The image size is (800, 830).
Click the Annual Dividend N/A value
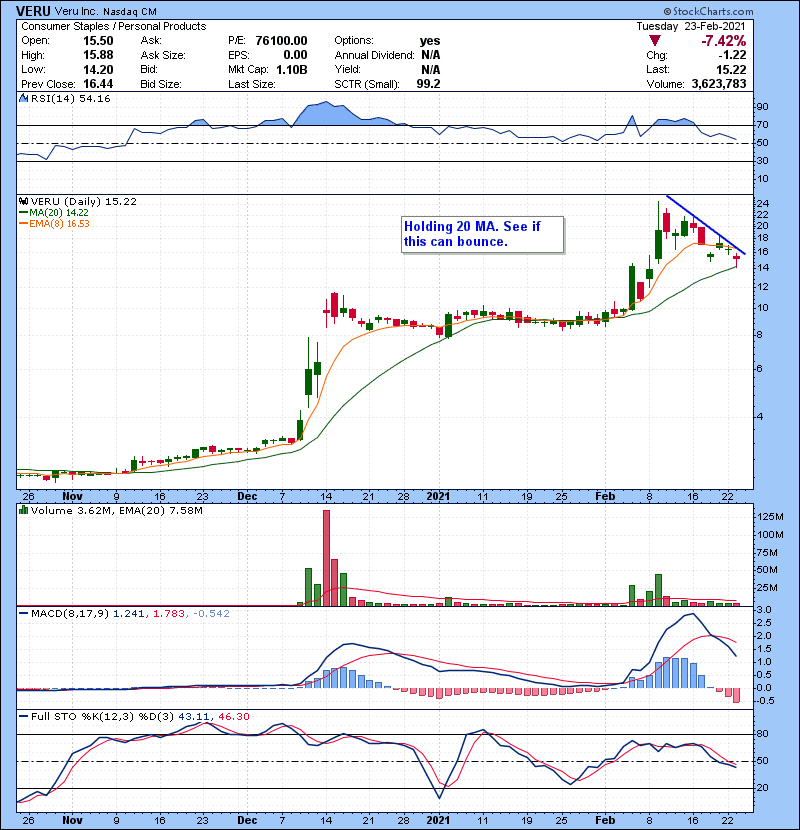(430, 55)
